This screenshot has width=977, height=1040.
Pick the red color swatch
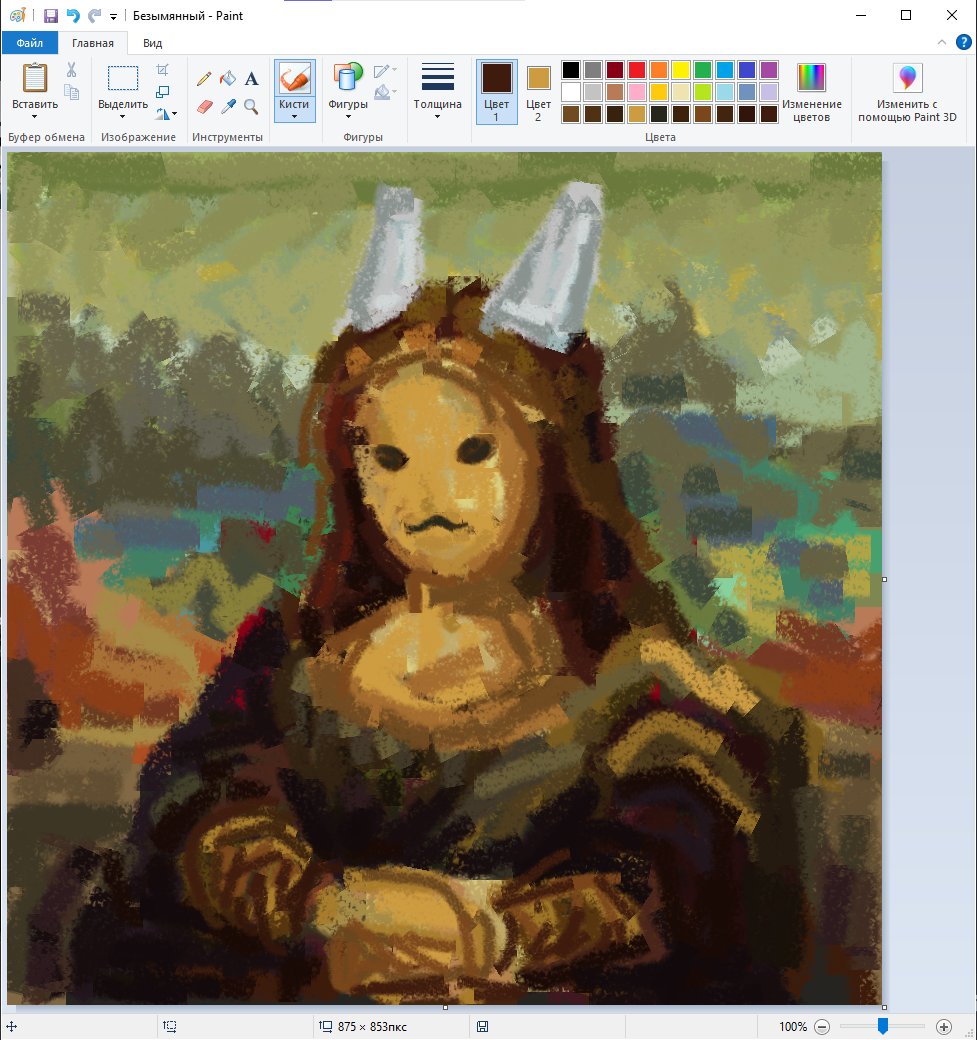click(x=637, y=70)
